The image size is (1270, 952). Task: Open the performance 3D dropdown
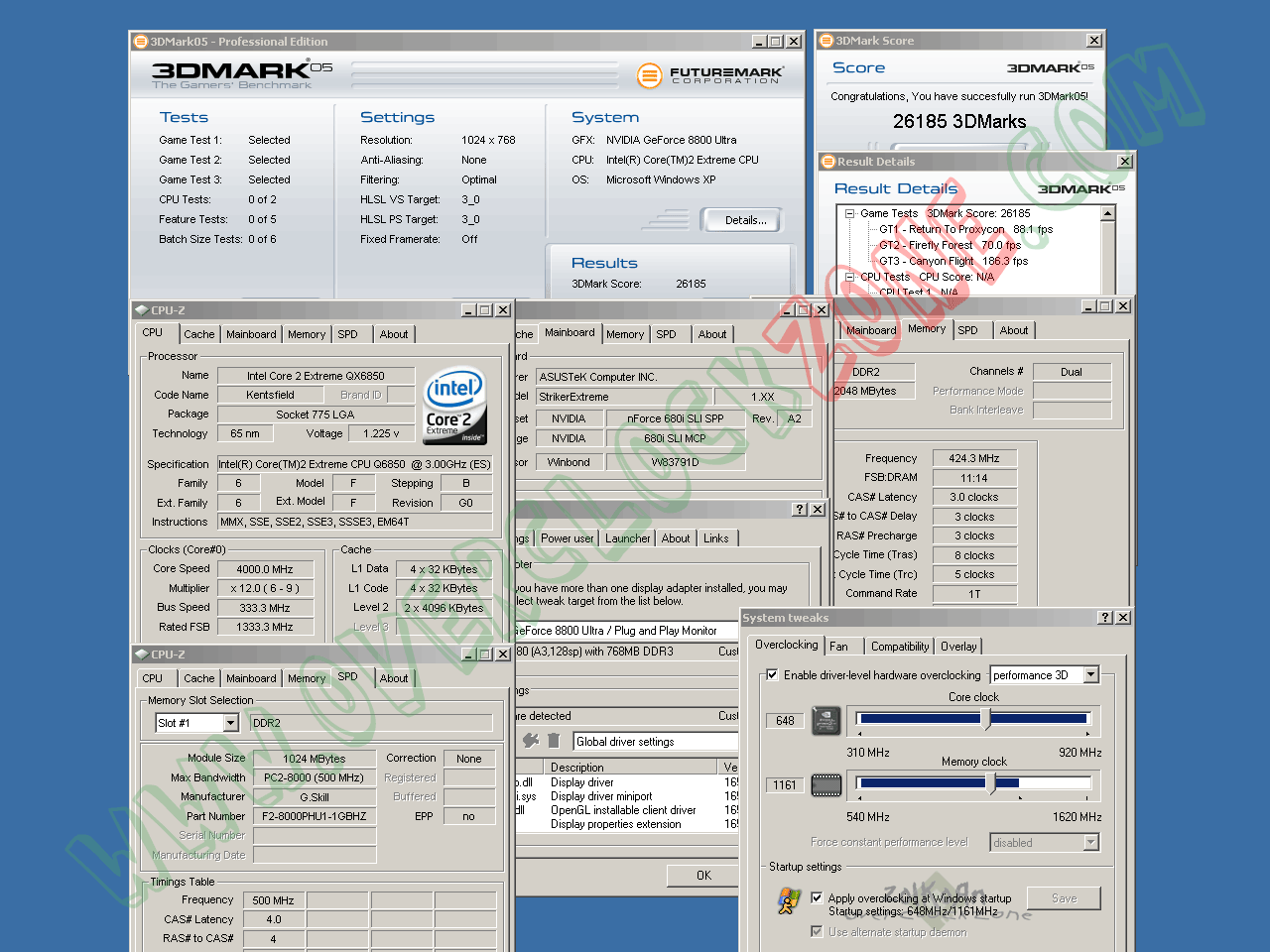(x=1091, y=675)
